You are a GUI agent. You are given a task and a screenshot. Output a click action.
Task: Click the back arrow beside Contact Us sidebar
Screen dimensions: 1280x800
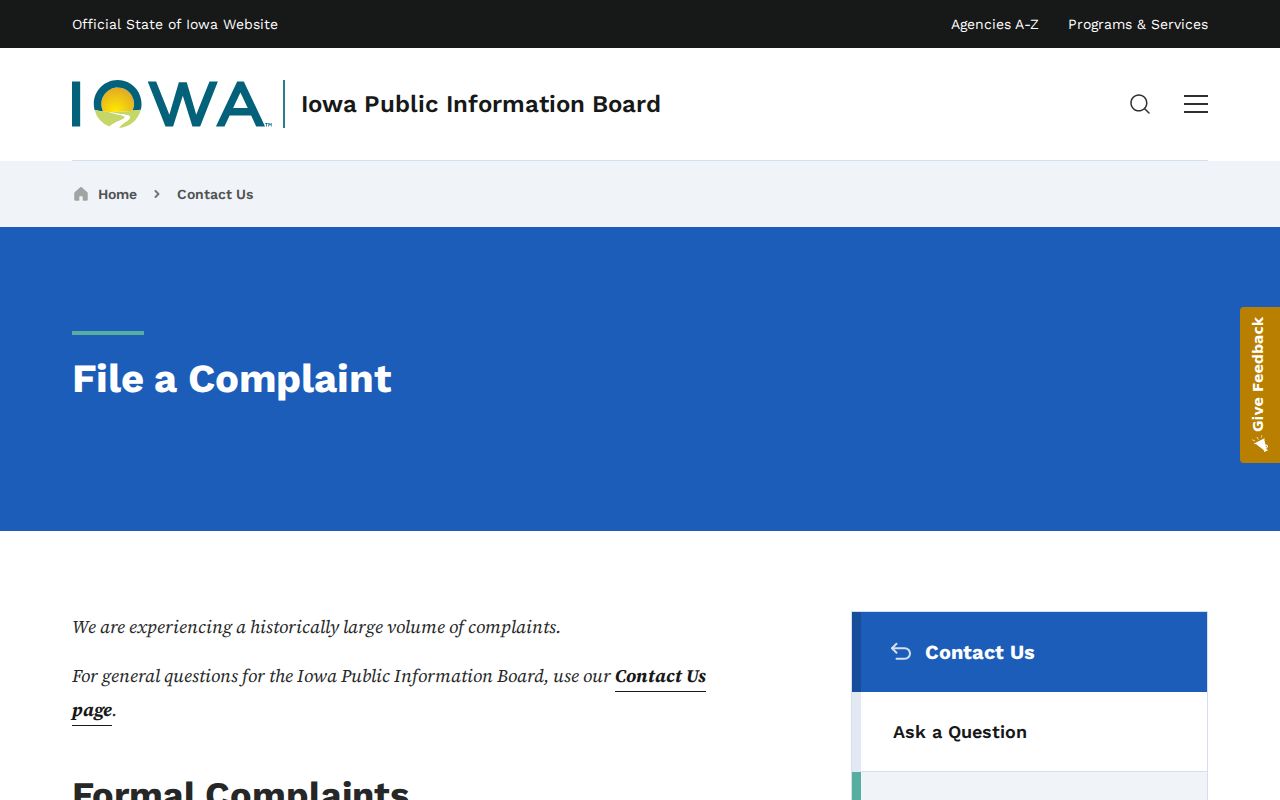(901, 652)
